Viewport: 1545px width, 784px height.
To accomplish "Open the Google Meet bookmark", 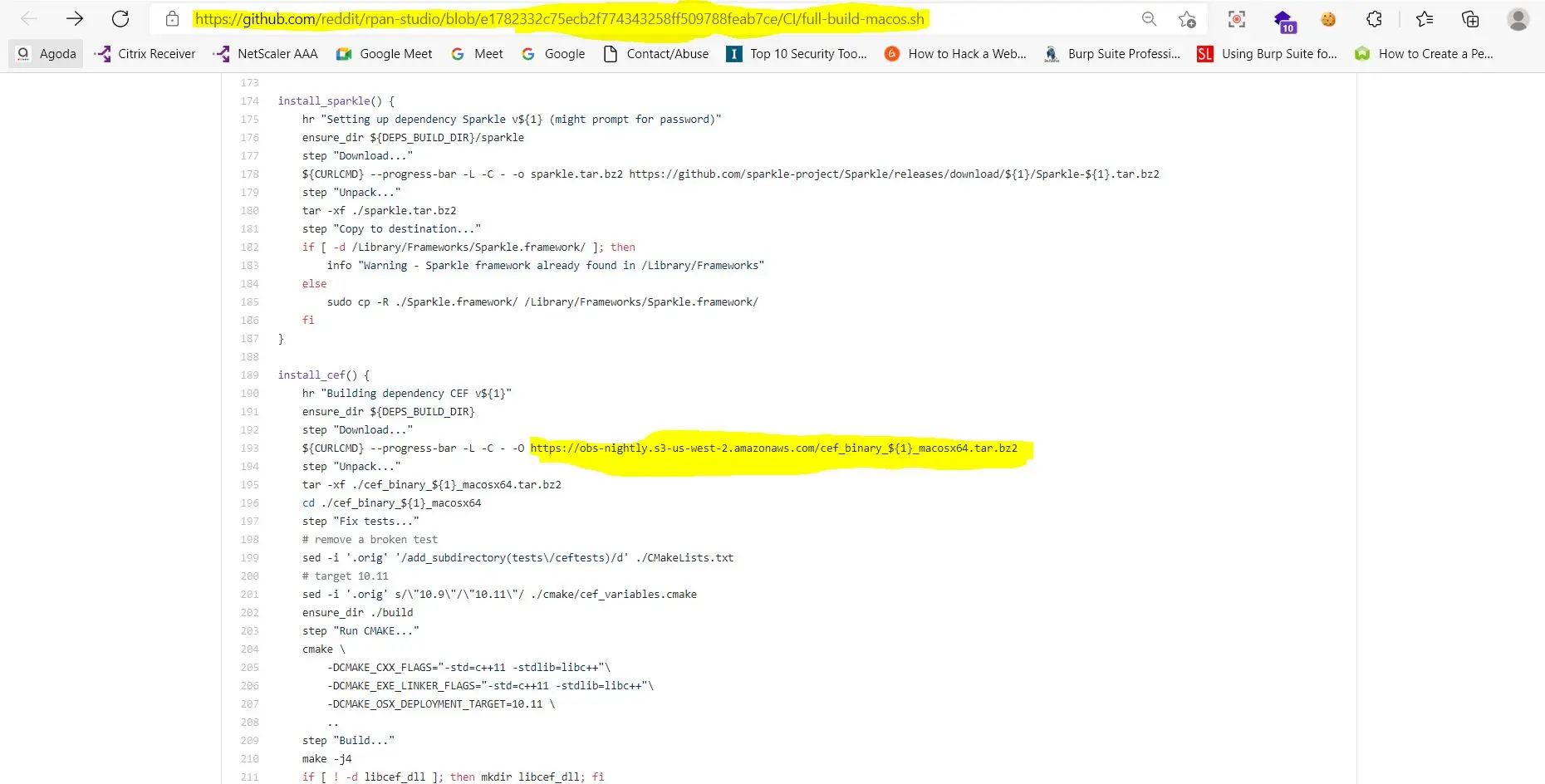I will tap(385, 54).
